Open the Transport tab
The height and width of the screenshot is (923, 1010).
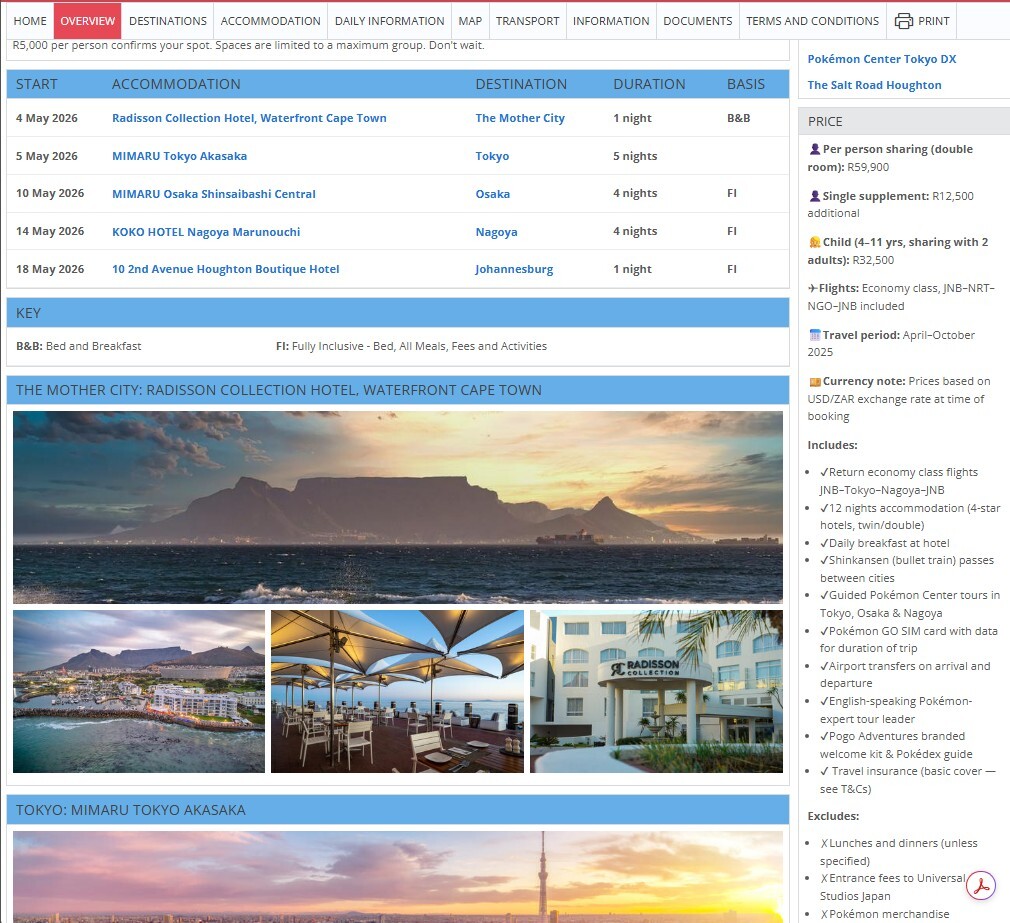(528, 21)
